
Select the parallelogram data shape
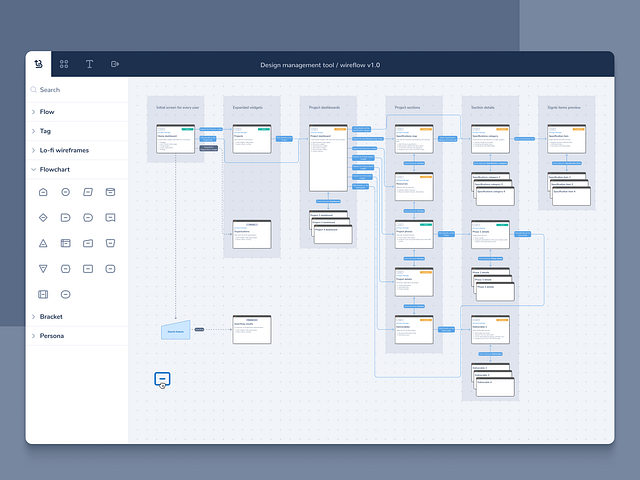coord(88,192)
